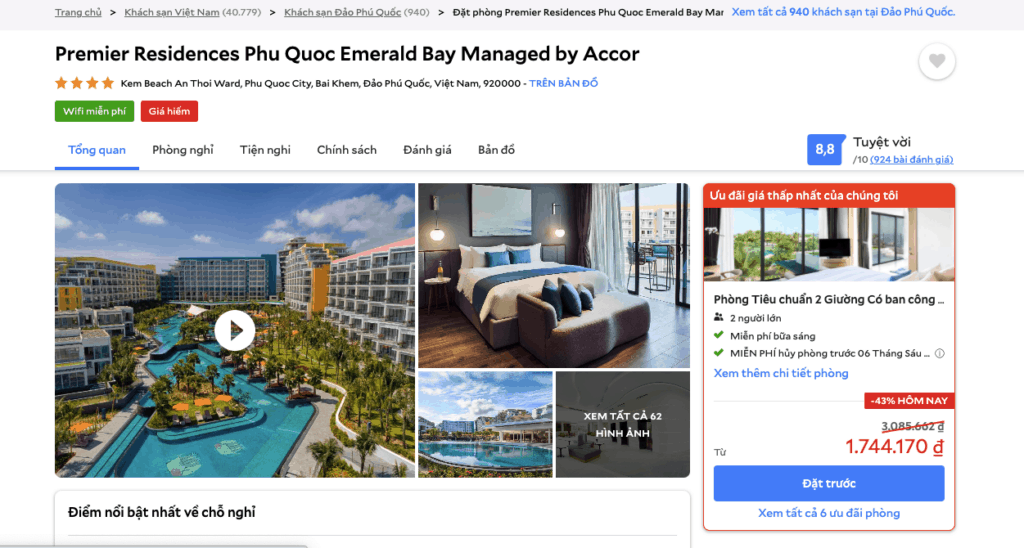Viewport: 1024px width, 548px height.
Task: Open the Chính sách tab
Action: tap(347, 150)
